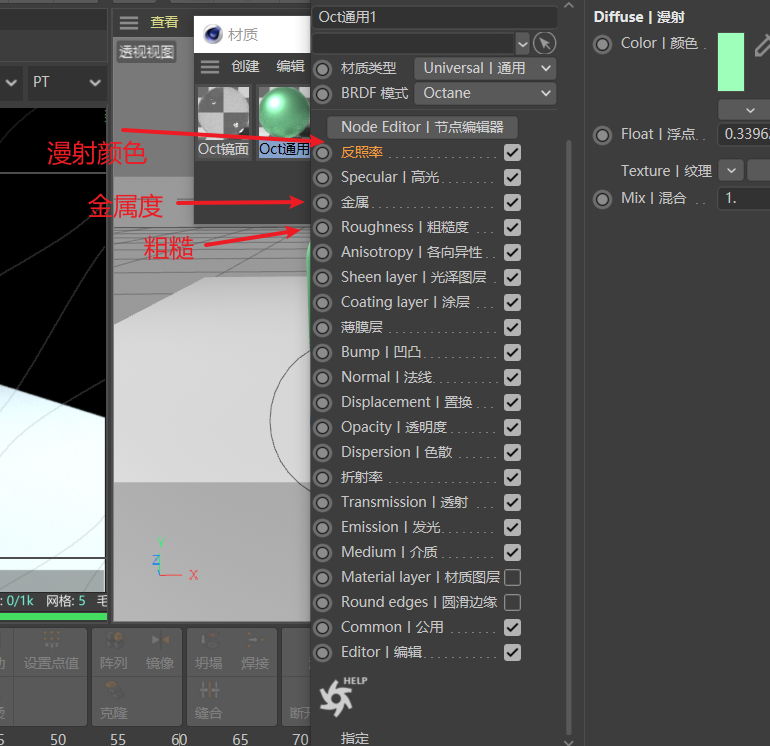Viewport: 770px width, 746px height.
Task: Open the dropdown left of PT
Action: pyautogui.click(x=11, y=83)
